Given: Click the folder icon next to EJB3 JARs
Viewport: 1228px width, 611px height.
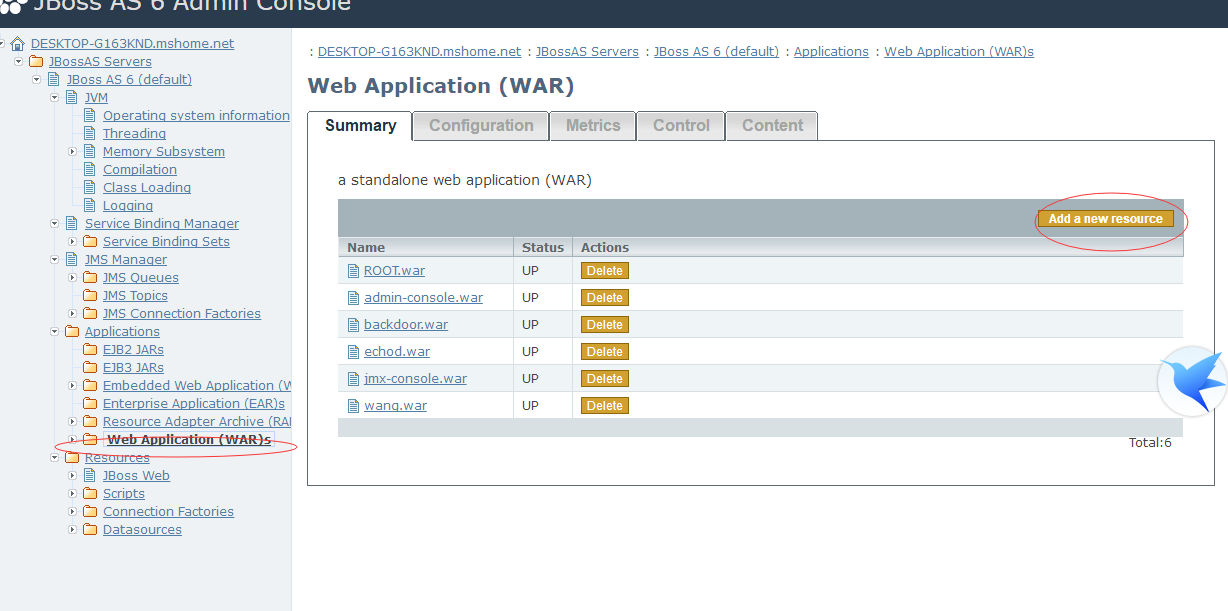Looking at the screenshot, I should pyautogui.click(x=90, y=368).
